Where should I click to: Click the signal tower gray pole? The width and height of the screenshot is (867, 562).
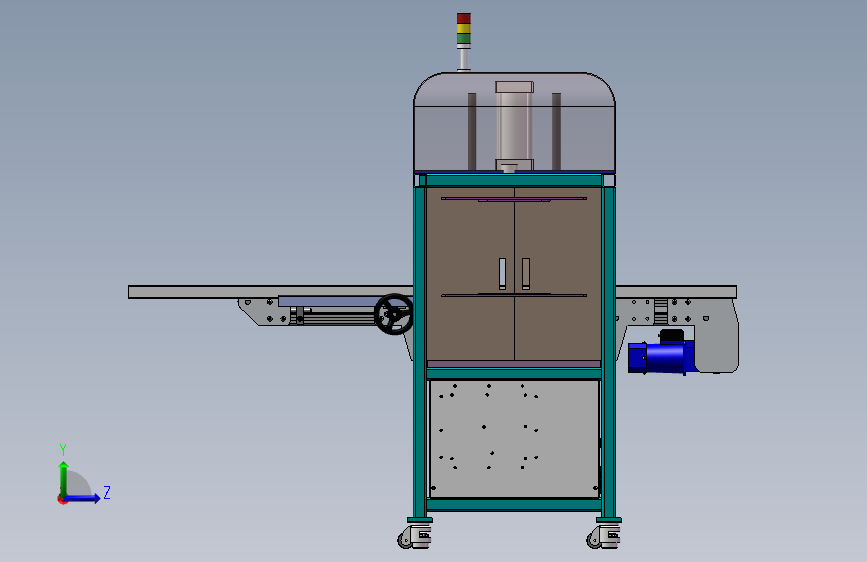coord(463,58)
